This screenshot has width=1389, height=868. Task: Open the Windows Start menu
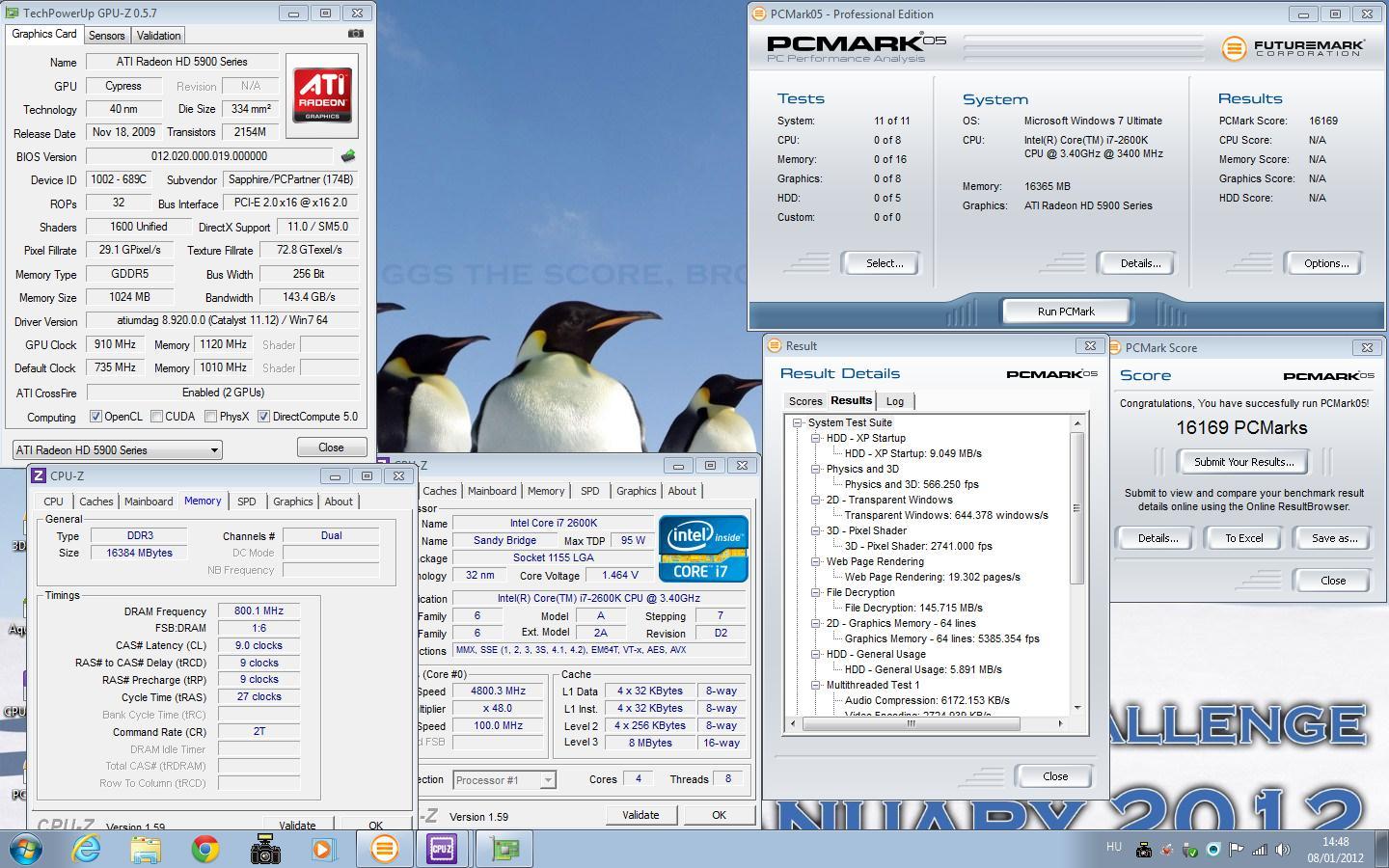(26, 849)
